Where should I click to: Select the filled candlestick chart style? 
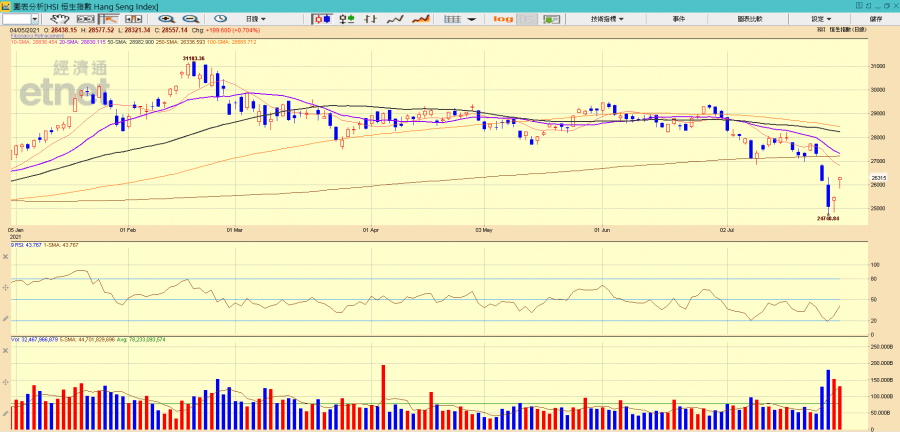(323, 19)
